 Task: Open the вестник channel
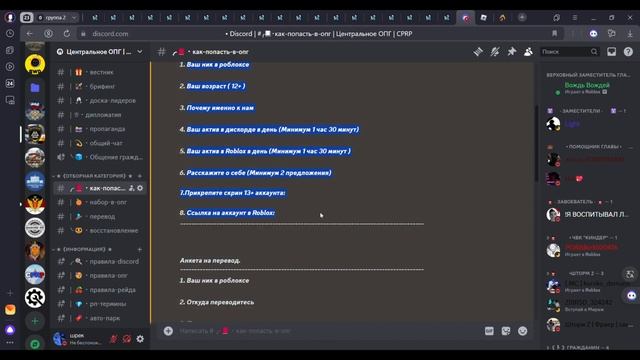pyautogui.click(x=100, y=72)
